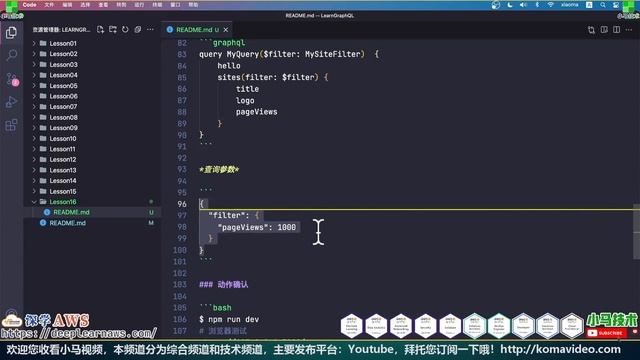Open Spotlight search in menu bar

[603, 5]
